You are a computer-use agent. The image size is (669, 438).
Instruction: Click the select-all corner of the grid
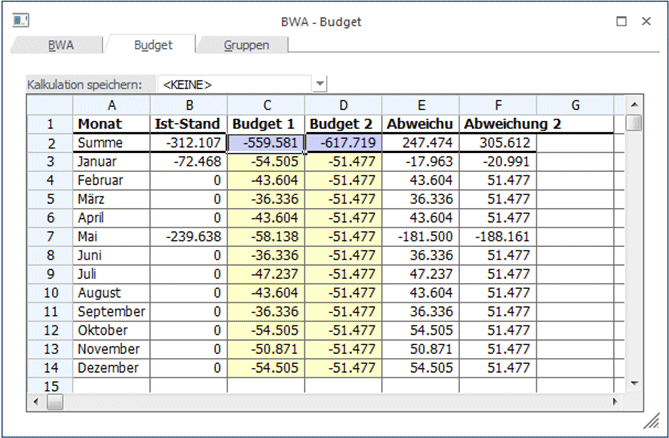[49, 105]
